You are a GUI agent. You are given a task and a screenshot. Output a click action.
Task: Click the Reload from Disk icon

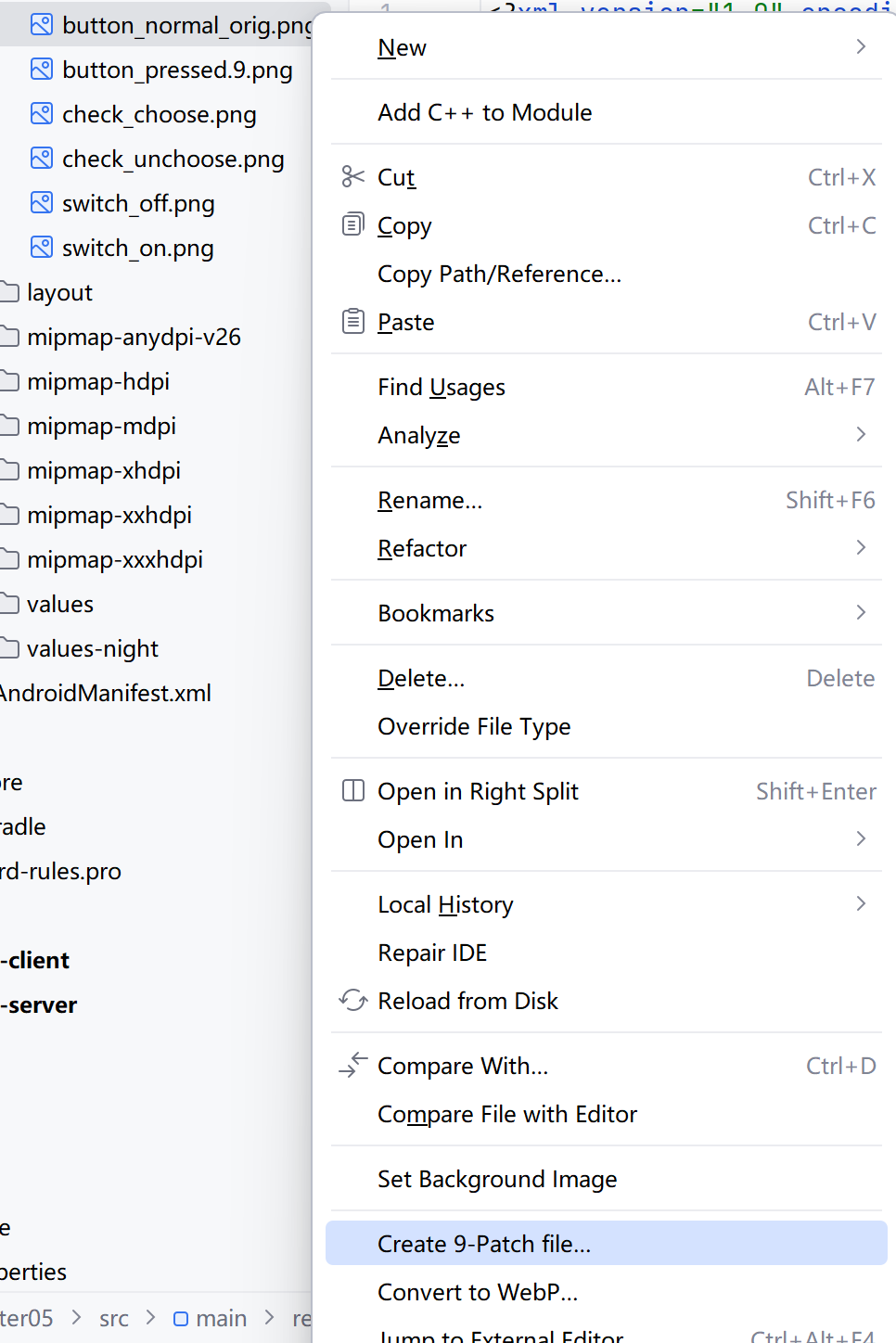[352, 1000]
